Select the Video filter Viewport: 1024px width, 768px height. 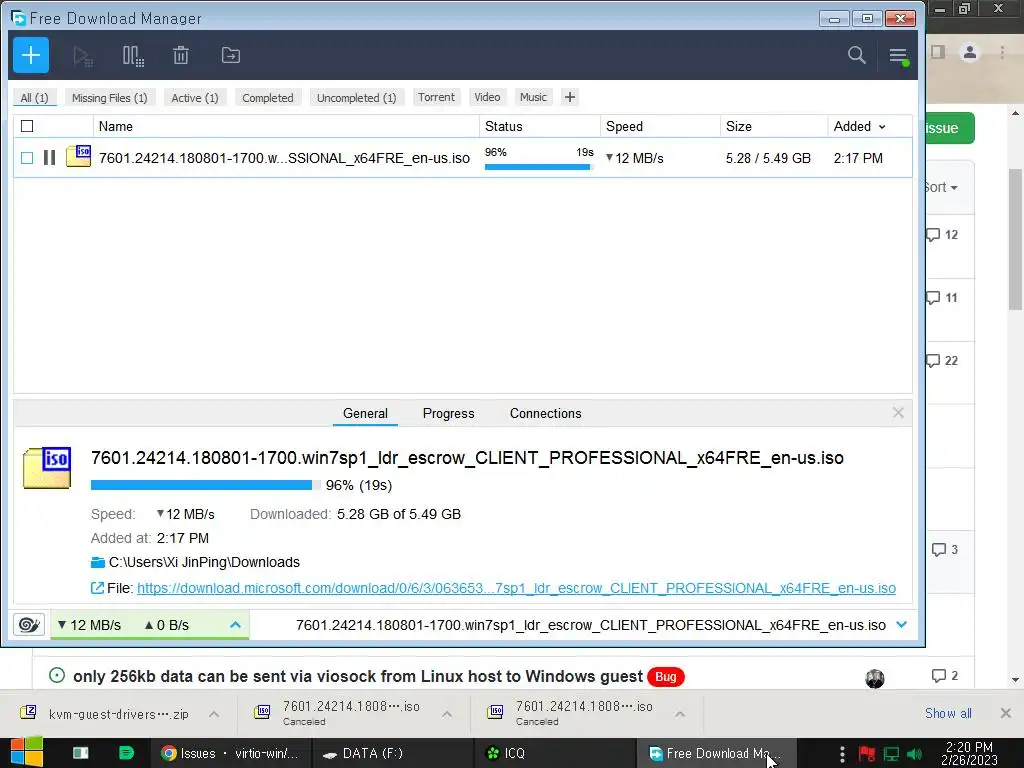click(x=487, y=97)
